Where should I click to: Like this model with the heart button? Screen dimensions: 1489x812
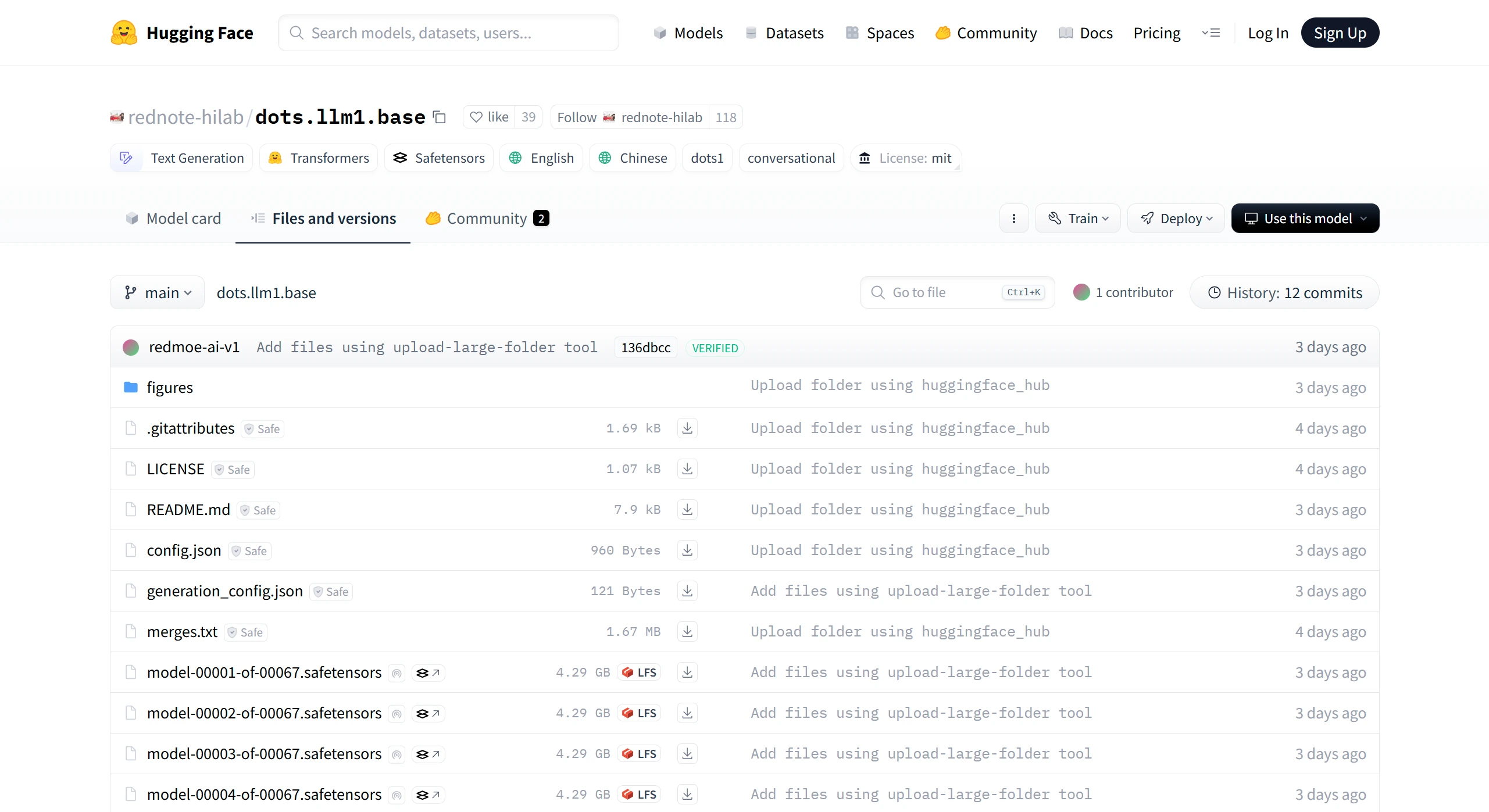pyautogui.click(x=489, y=117)
